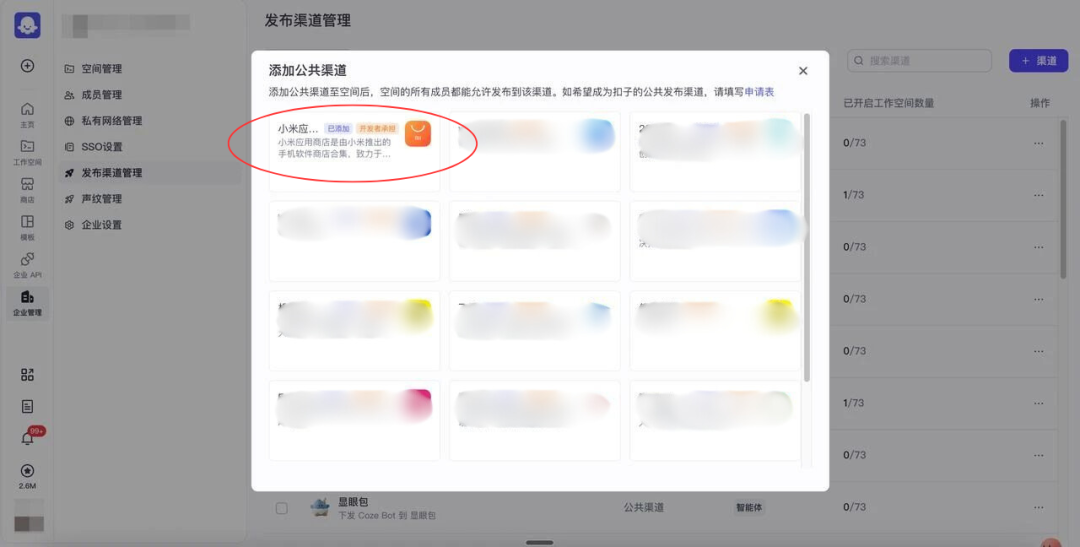This screenshot has width=1080, height=547.
Task: Open 企业设置 menu item
Action: pos(102,225)
